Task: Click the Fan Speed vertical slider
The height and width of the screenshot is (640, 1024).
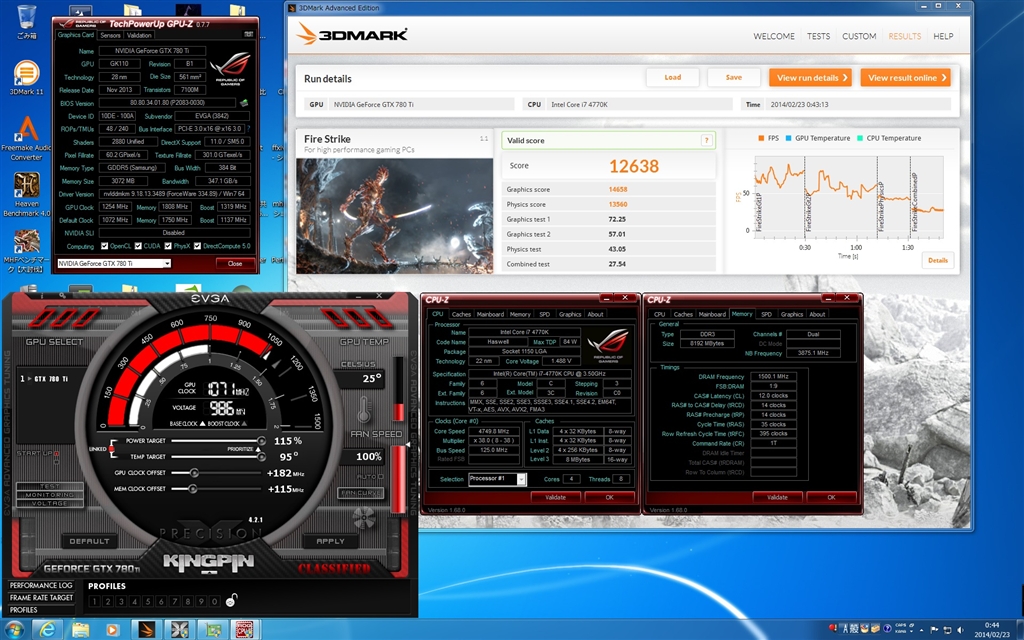Action: [x=398, y=480]
